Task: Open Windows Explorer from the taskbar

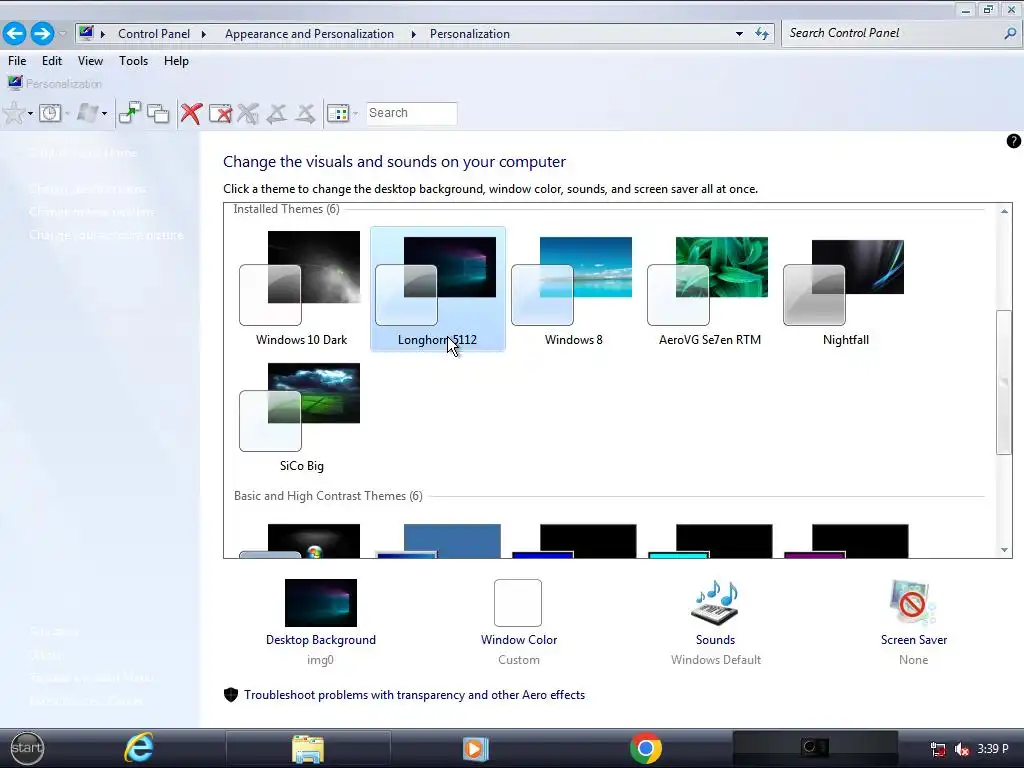Action: pos(308,748)
